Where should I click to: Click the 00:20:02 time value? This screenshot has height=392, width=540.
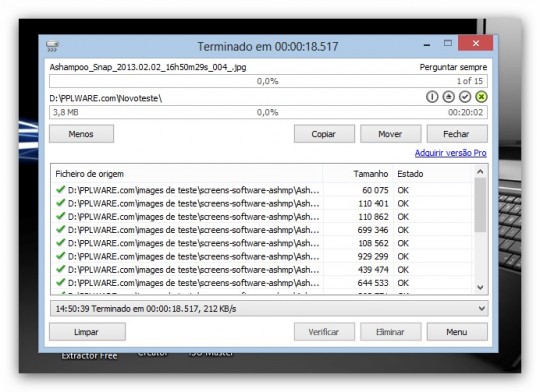tap(466, 112)
